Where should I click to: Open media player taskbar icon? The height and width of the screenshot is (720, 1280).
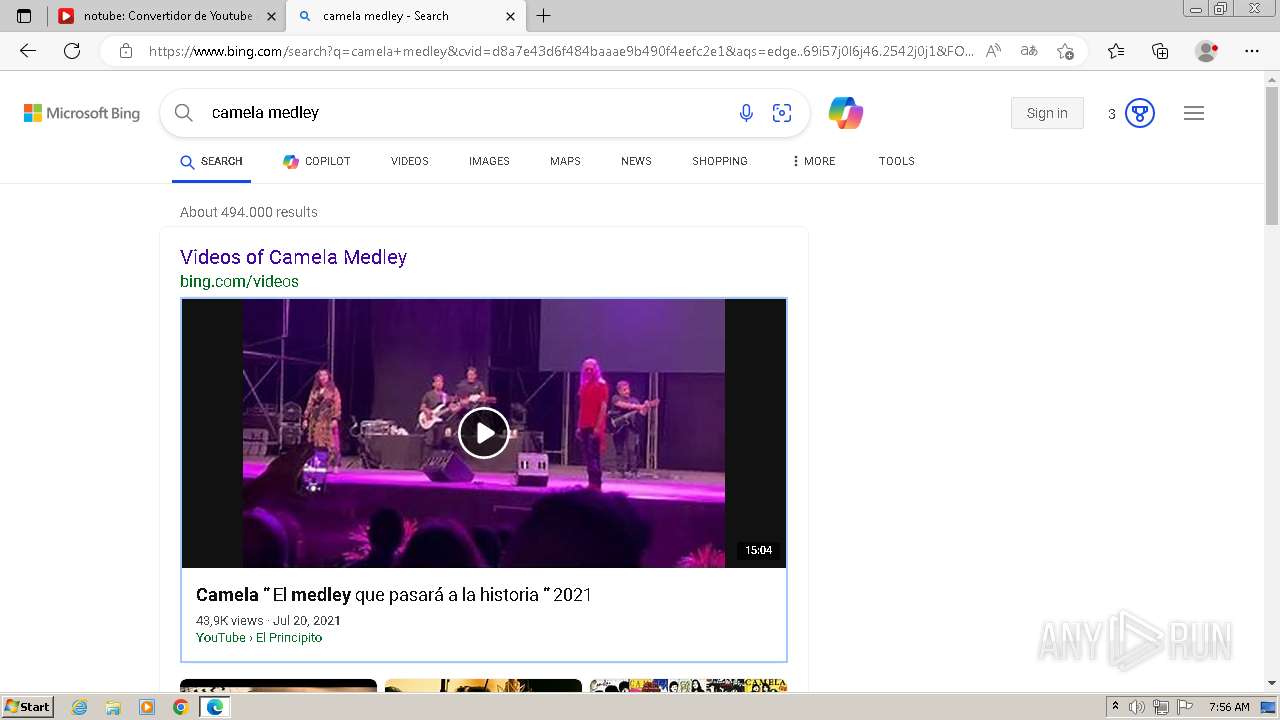[147, 707]
